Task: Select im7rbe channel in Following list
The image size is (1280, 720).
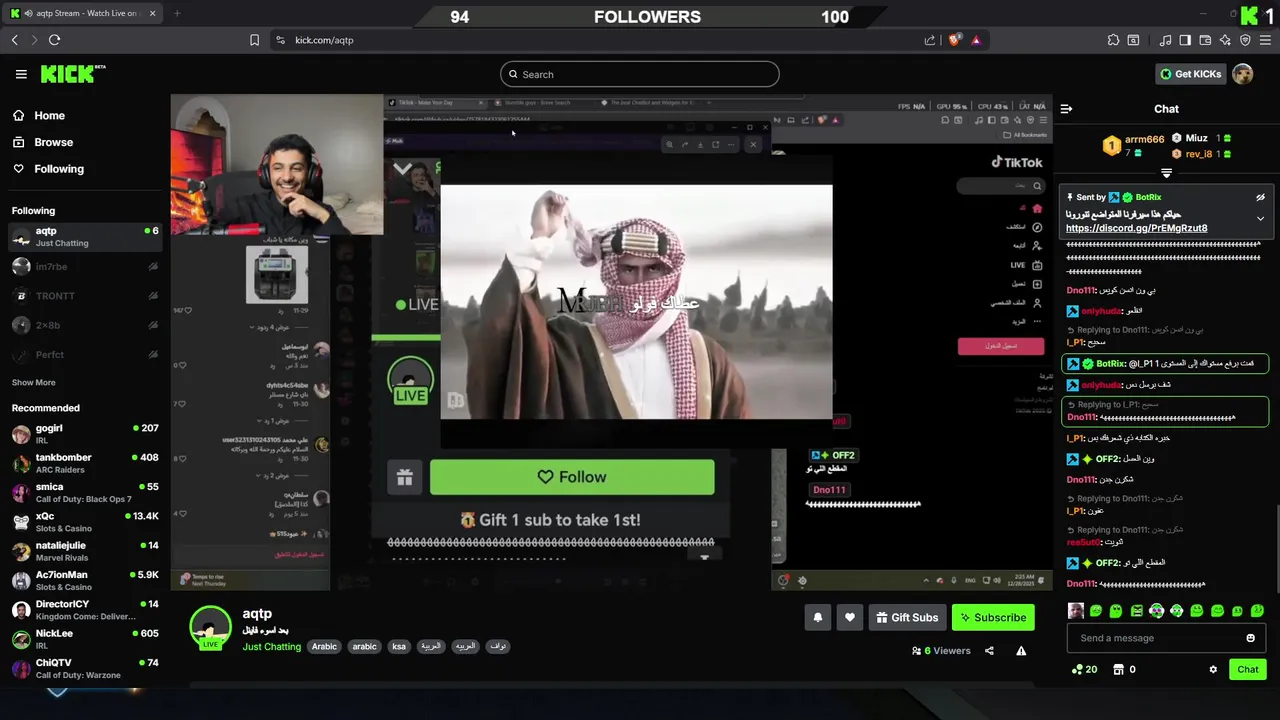Action: coord(85,266)
